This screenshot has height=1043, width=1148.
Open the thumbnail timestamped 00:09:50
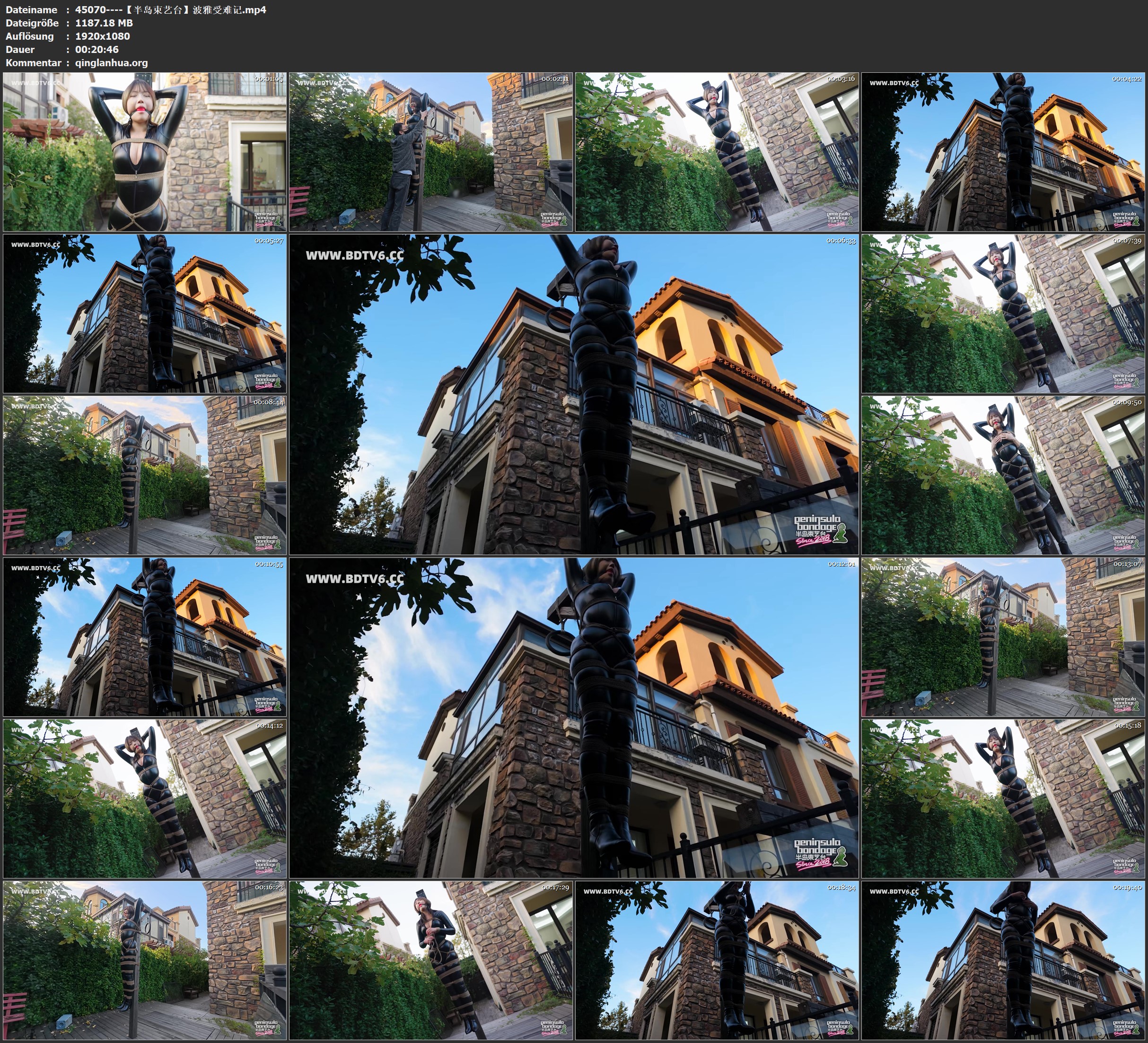tap(1003, 475)
